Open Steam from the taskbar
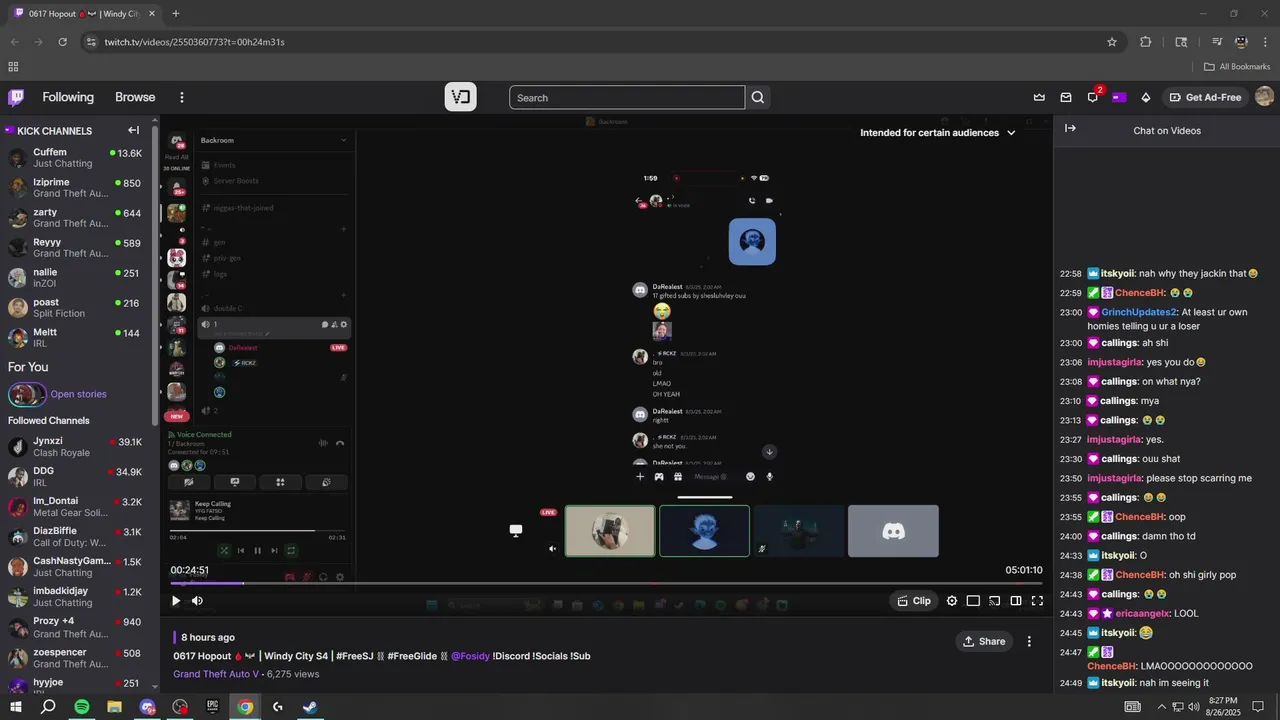This screenshot has width=1280, height=720. (310, 707)
